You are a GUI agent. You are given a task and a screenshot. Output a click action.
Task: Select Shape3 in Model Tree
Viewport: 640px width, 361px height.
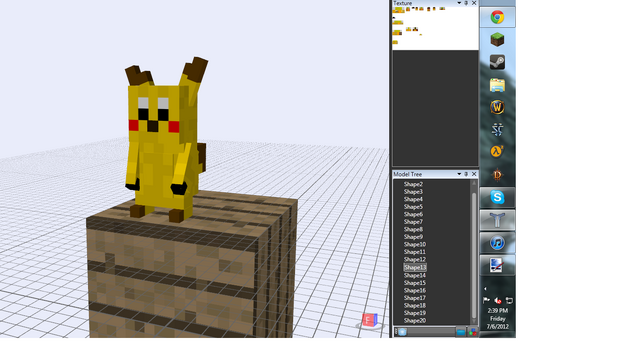click(413, 192)
